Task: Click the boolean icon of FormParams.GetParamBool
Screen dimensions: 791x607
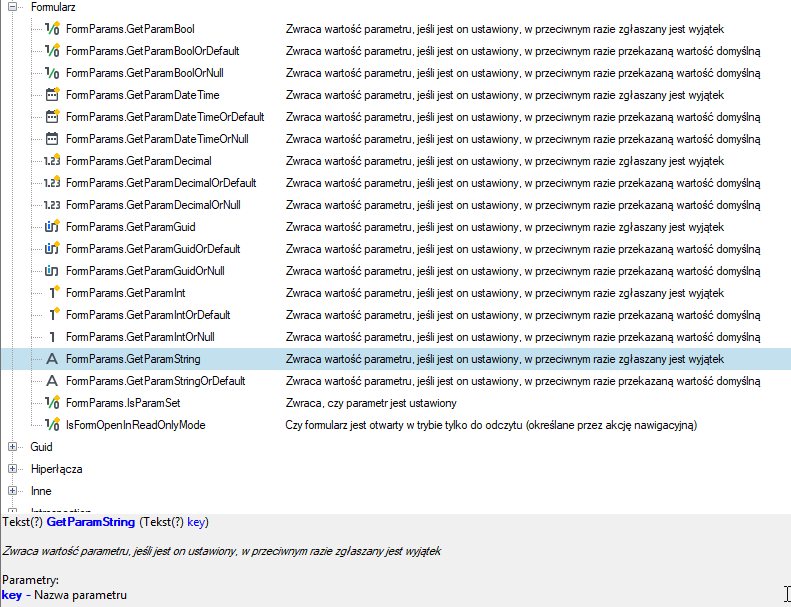Action: (x=52, y=29)
